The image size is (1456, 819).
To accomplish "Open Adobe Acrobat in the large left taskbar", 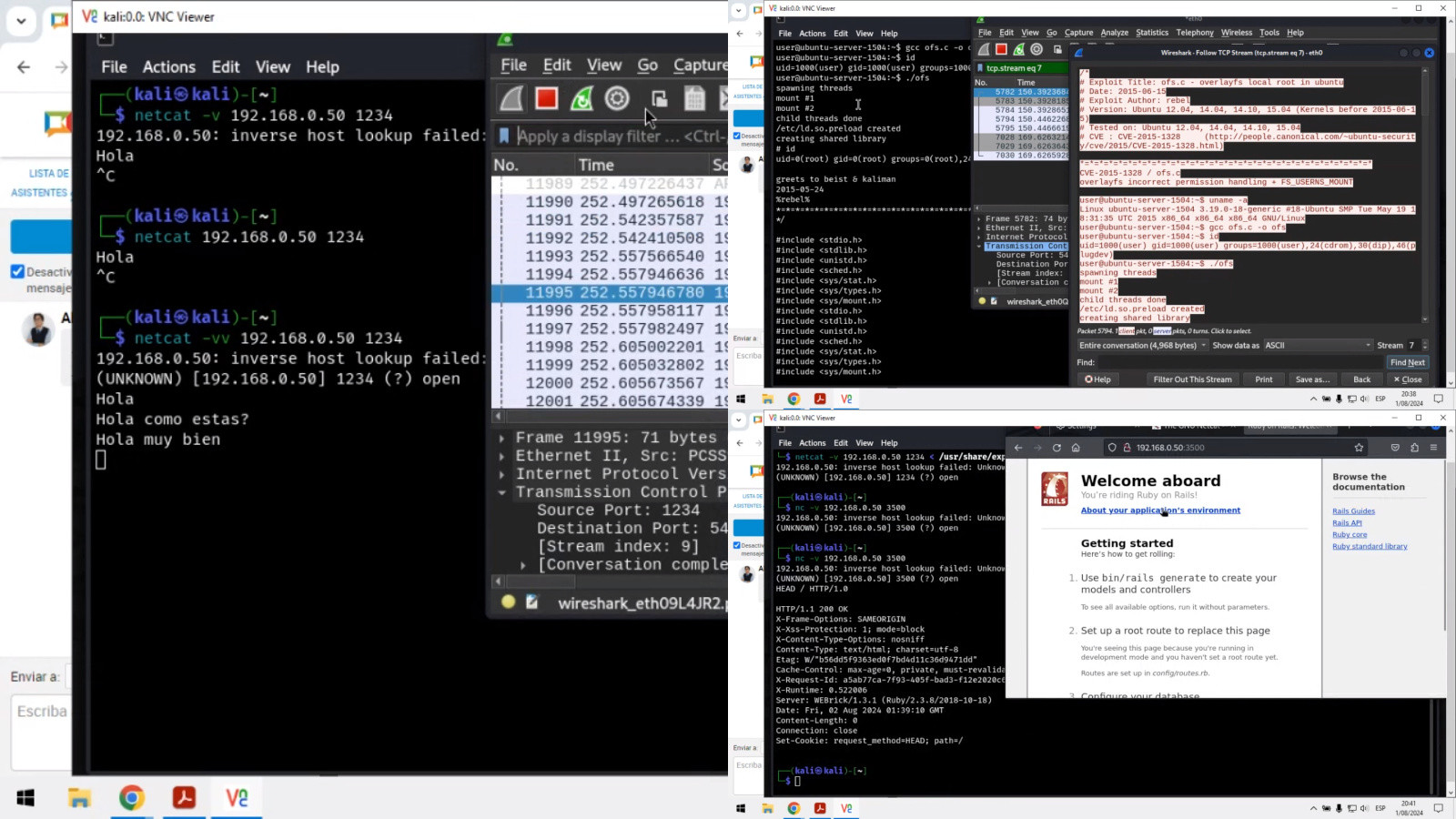I will [185, 798].
